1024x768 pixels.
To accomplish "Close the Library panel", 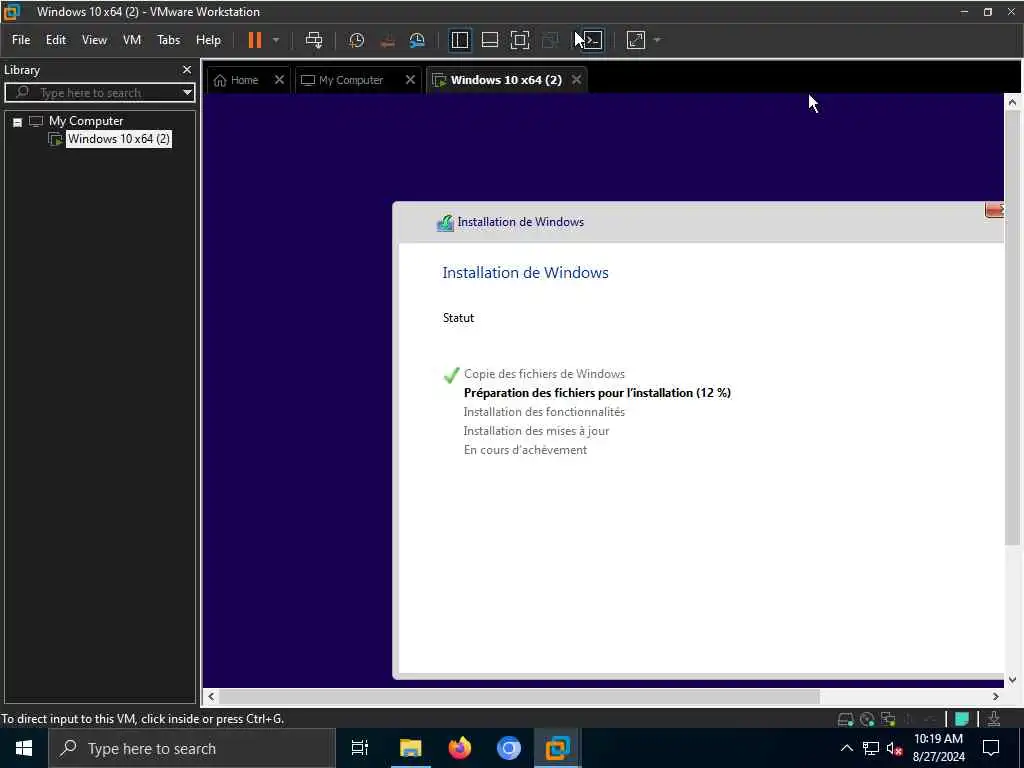I will click(187, 69).
